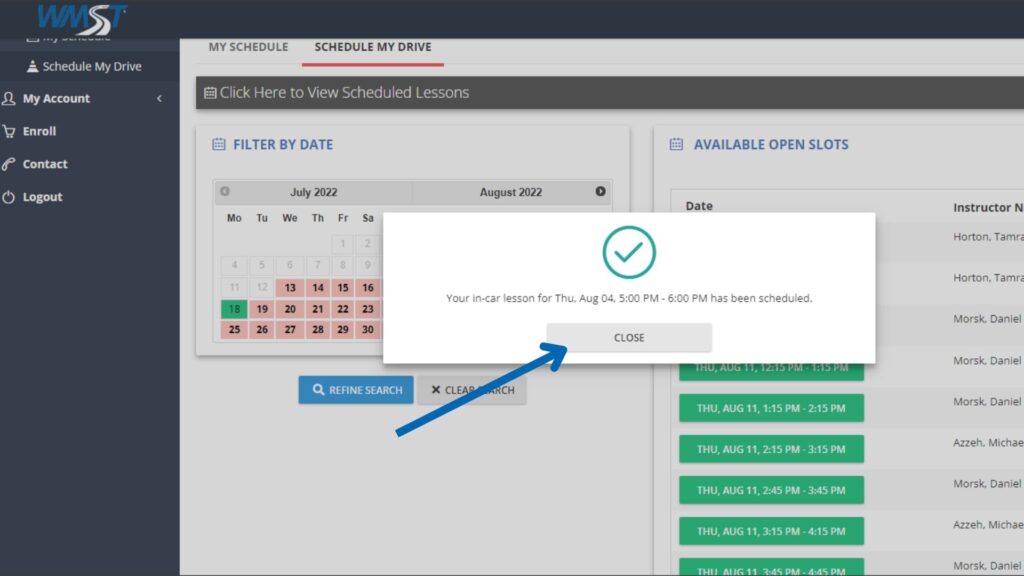Click the CLOSE button in the confirmation dialog

tap(629, 338)
